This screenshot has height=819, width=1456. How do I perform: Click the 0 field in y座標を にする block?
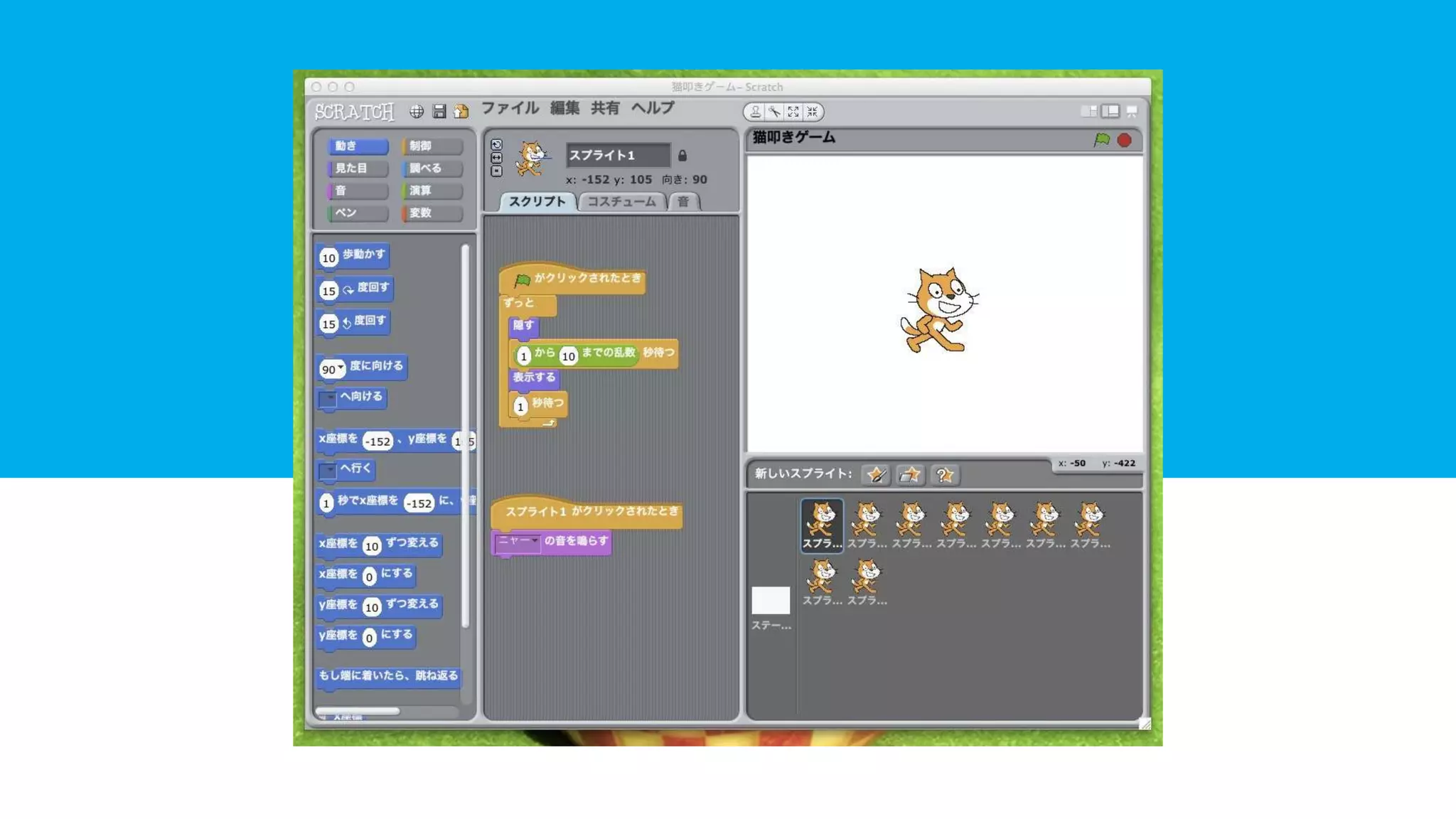(369, 638)
